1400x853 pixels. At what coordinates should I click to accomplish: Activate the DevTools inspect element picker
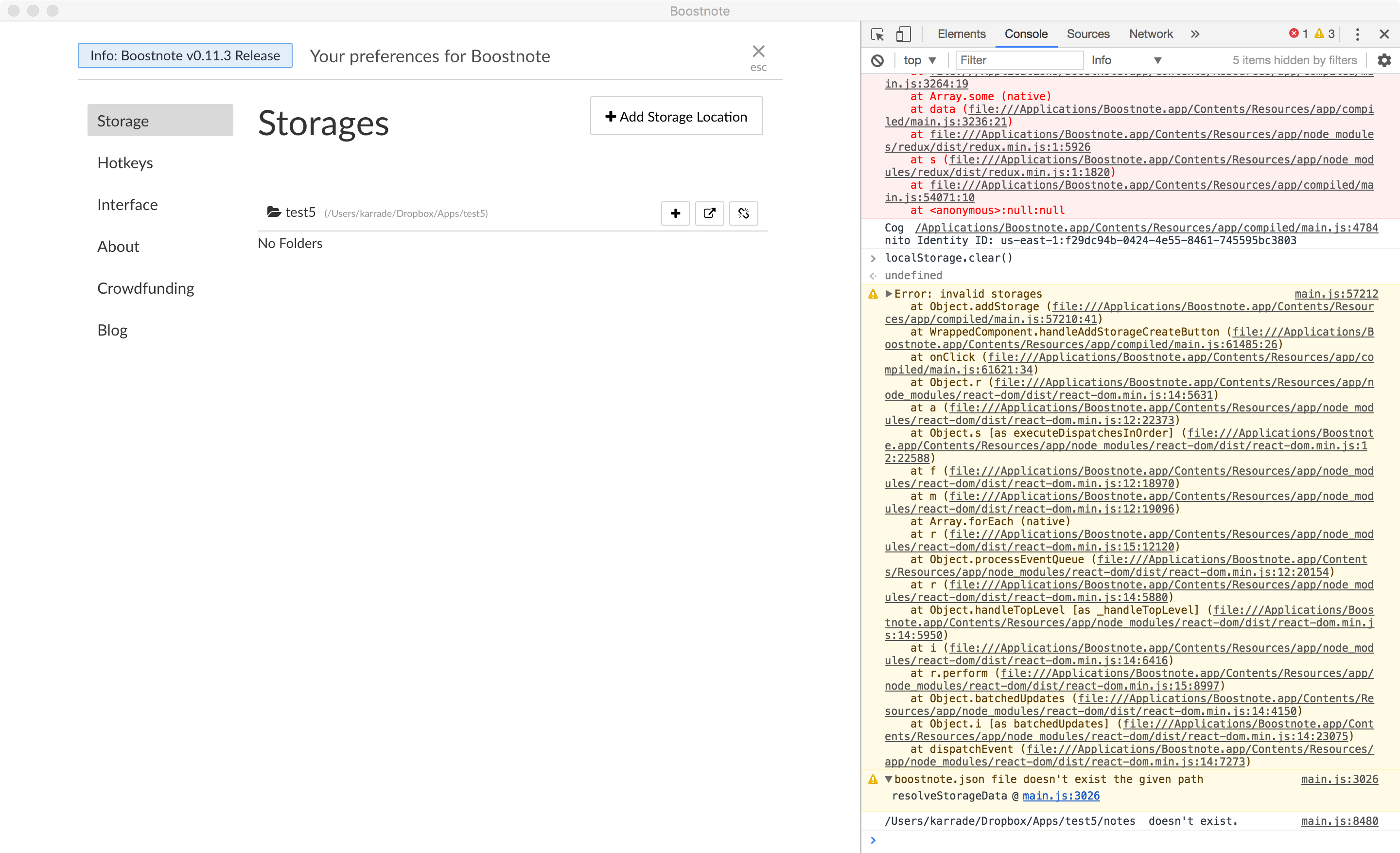(x=877, y=34)
